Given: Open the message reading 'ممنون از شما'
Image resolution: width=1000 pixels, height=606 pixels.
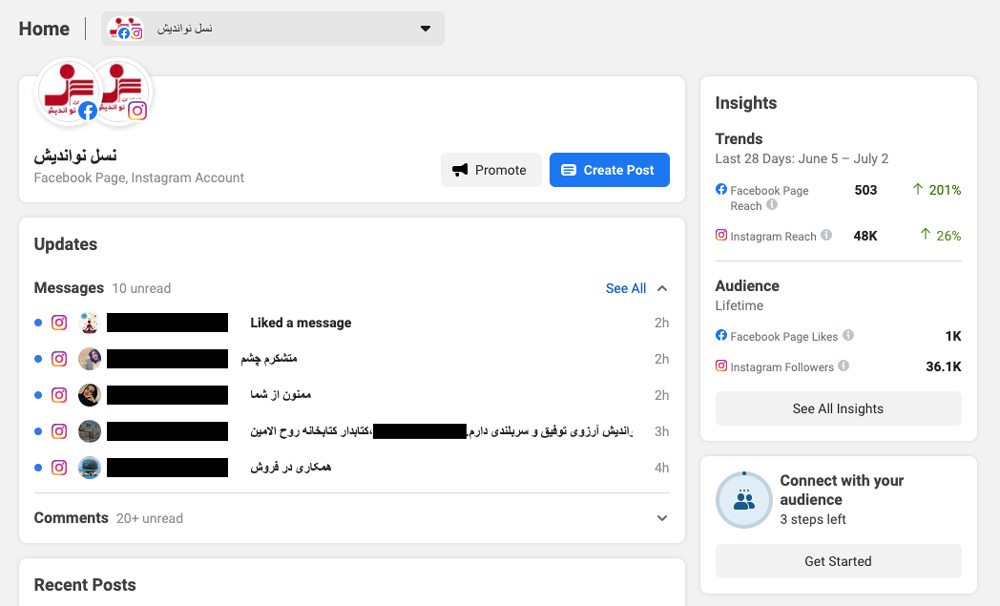Looking at the screenshot, I should [351, 395].
